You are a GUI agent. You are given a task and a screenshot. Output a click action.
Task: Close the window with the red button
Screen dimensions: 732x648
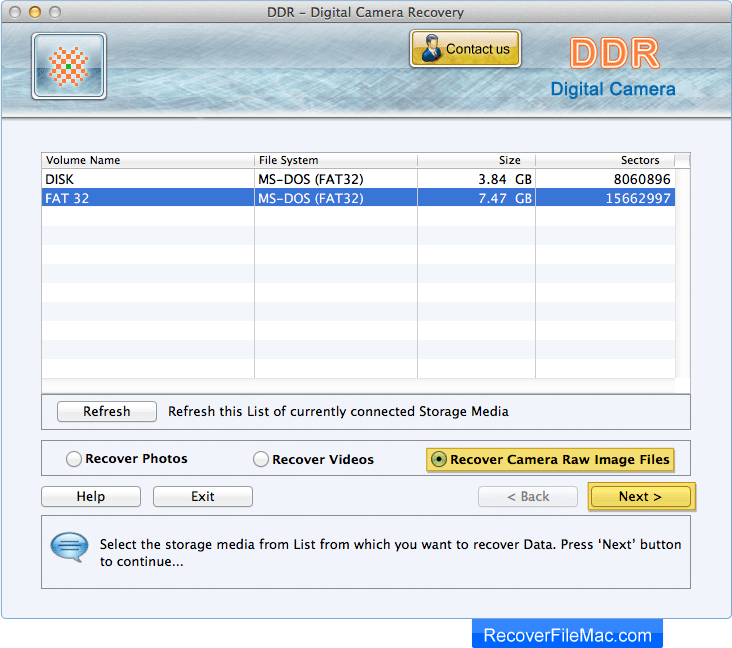pos(15,12)
